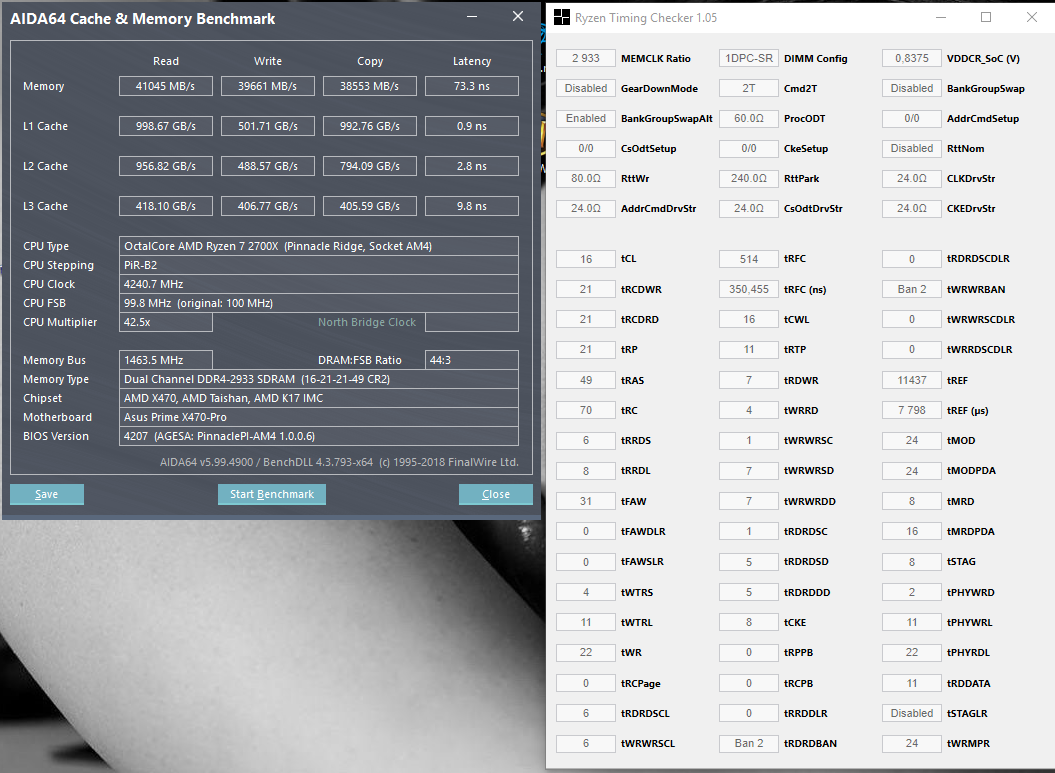
Task: Click L2 Cache Copy 794.09 GB/s
Action: pyautogui.click(x=369, y=166)
